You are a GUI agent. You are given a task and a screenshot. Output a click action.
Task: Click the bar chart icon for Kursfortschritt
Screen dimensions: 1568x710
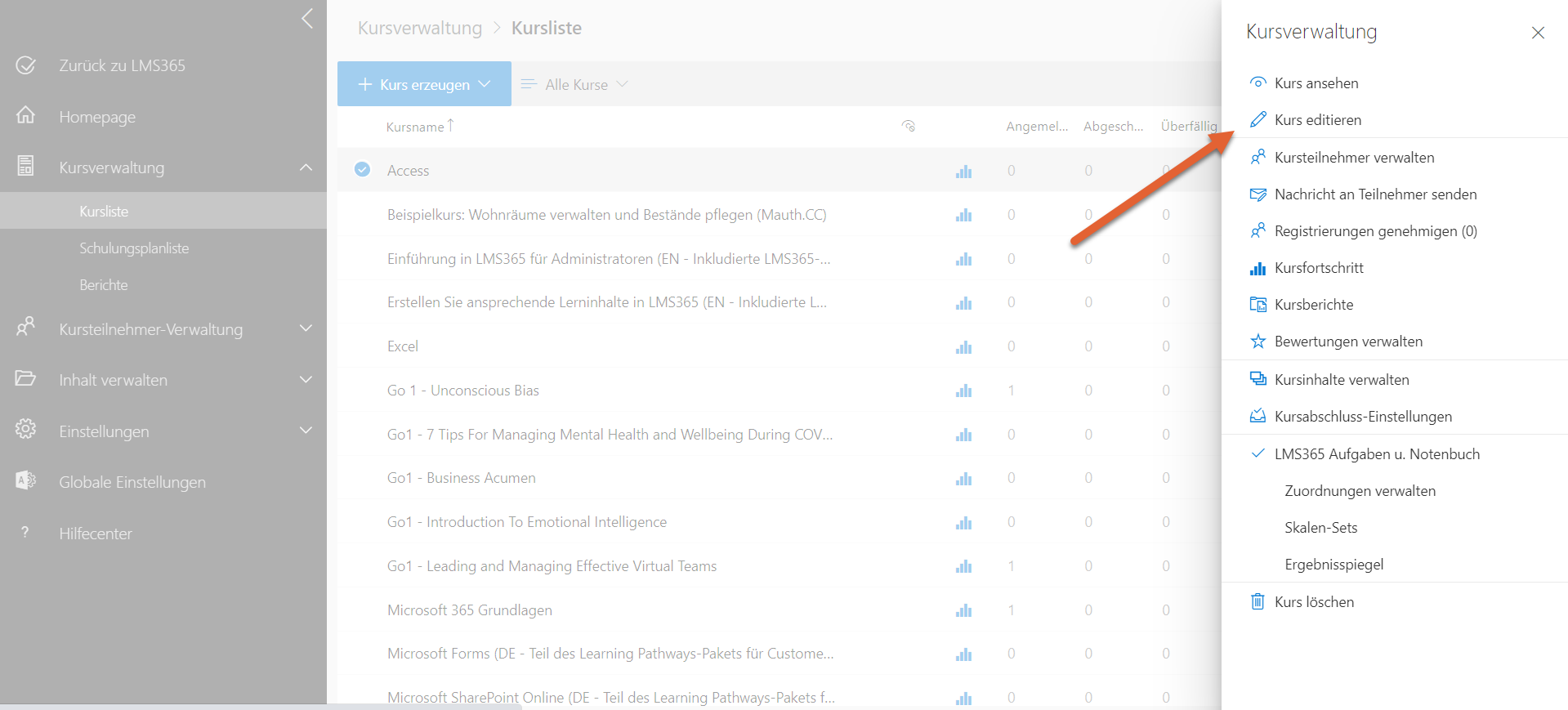pyautogui.click(x=1258, y=268)
